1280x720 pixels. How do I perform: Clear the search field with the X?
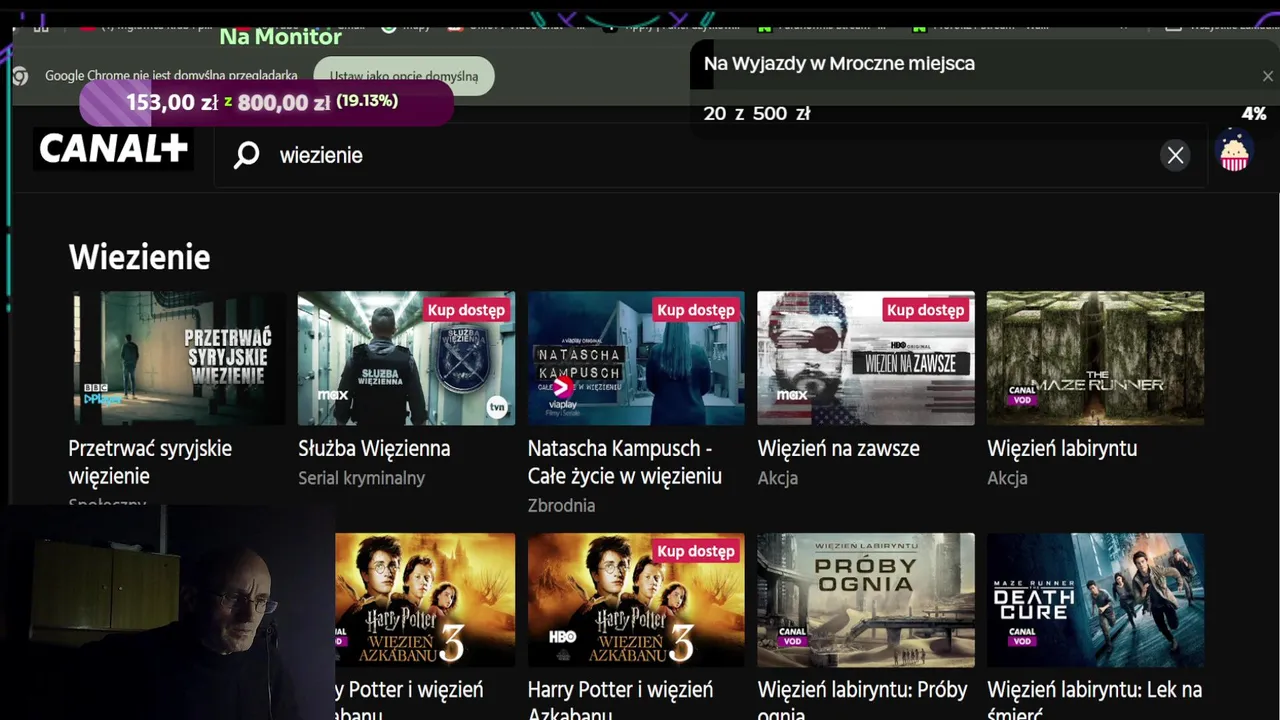click(1175, 155)
